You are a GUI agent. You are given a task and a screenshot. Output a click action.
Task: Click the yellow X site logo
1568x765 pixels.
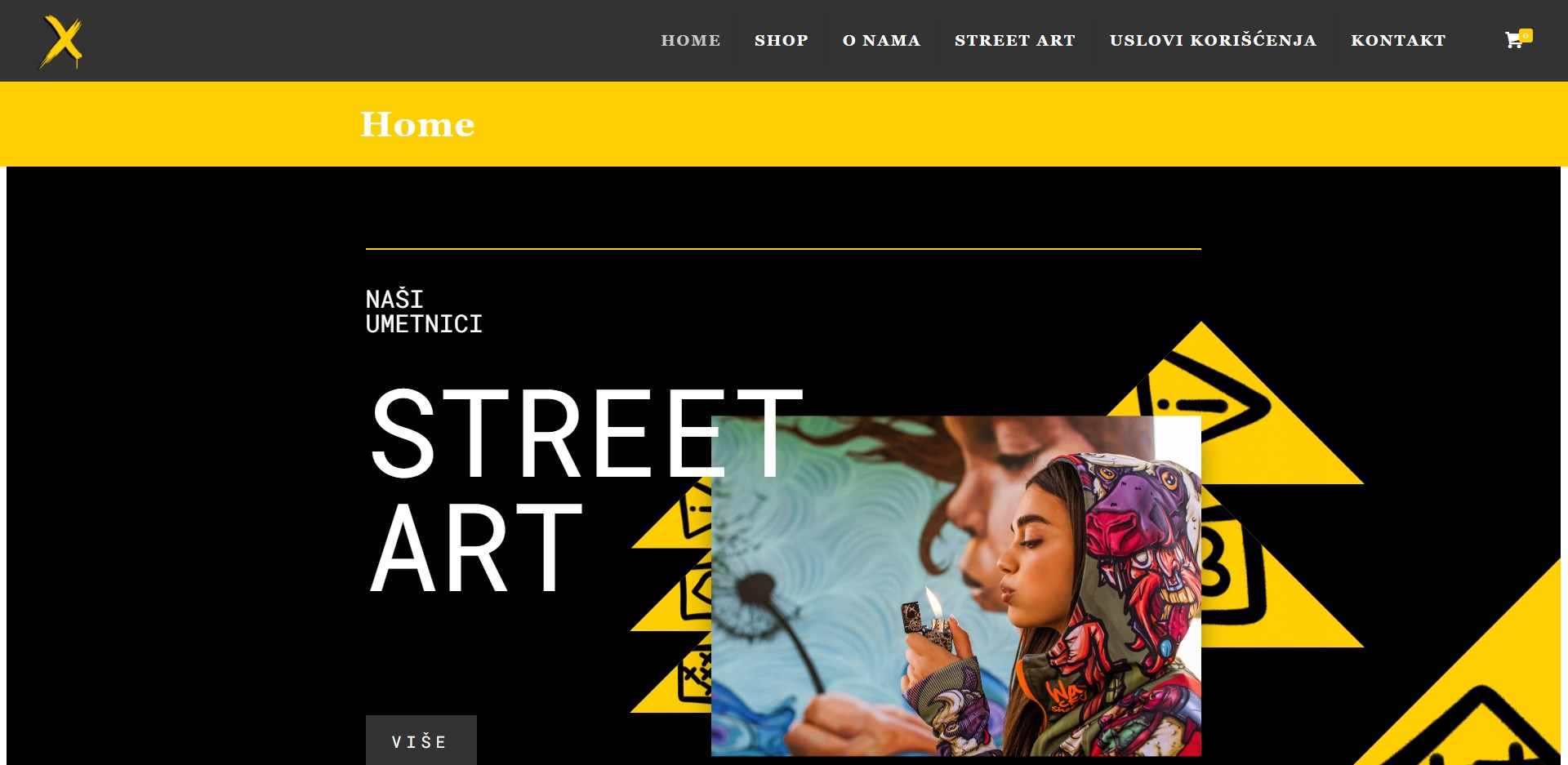[x=61, y=42]
